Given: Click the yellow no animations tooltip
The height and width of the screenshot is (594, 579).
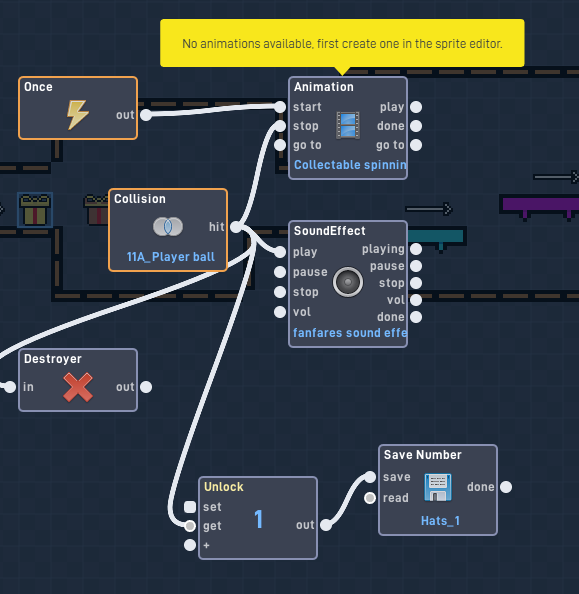Looking at the screenshot, I should [x=342, y=43].
